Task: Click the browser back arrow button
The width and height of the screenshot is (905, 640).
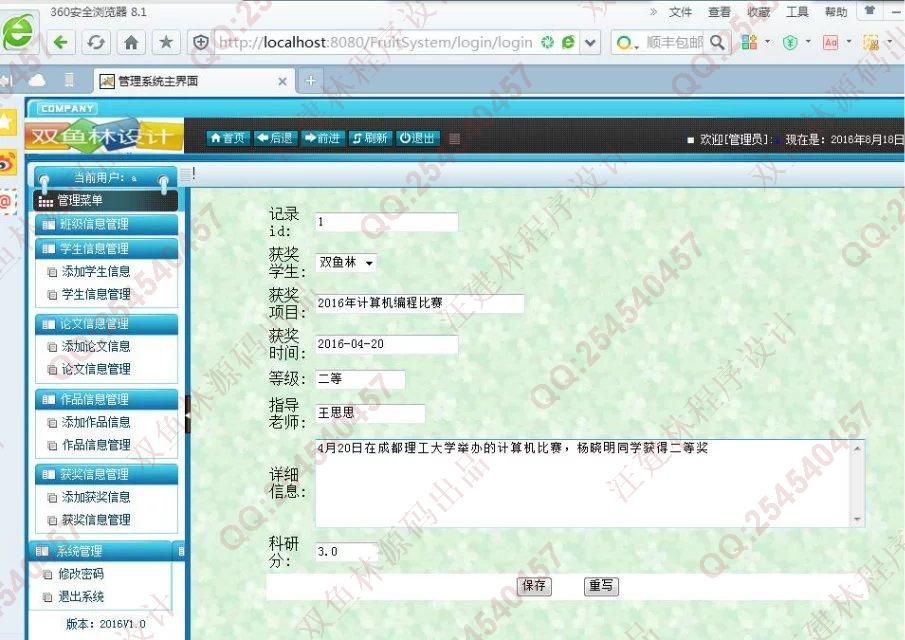Action: pyautogui.click(x=61, y=42)
